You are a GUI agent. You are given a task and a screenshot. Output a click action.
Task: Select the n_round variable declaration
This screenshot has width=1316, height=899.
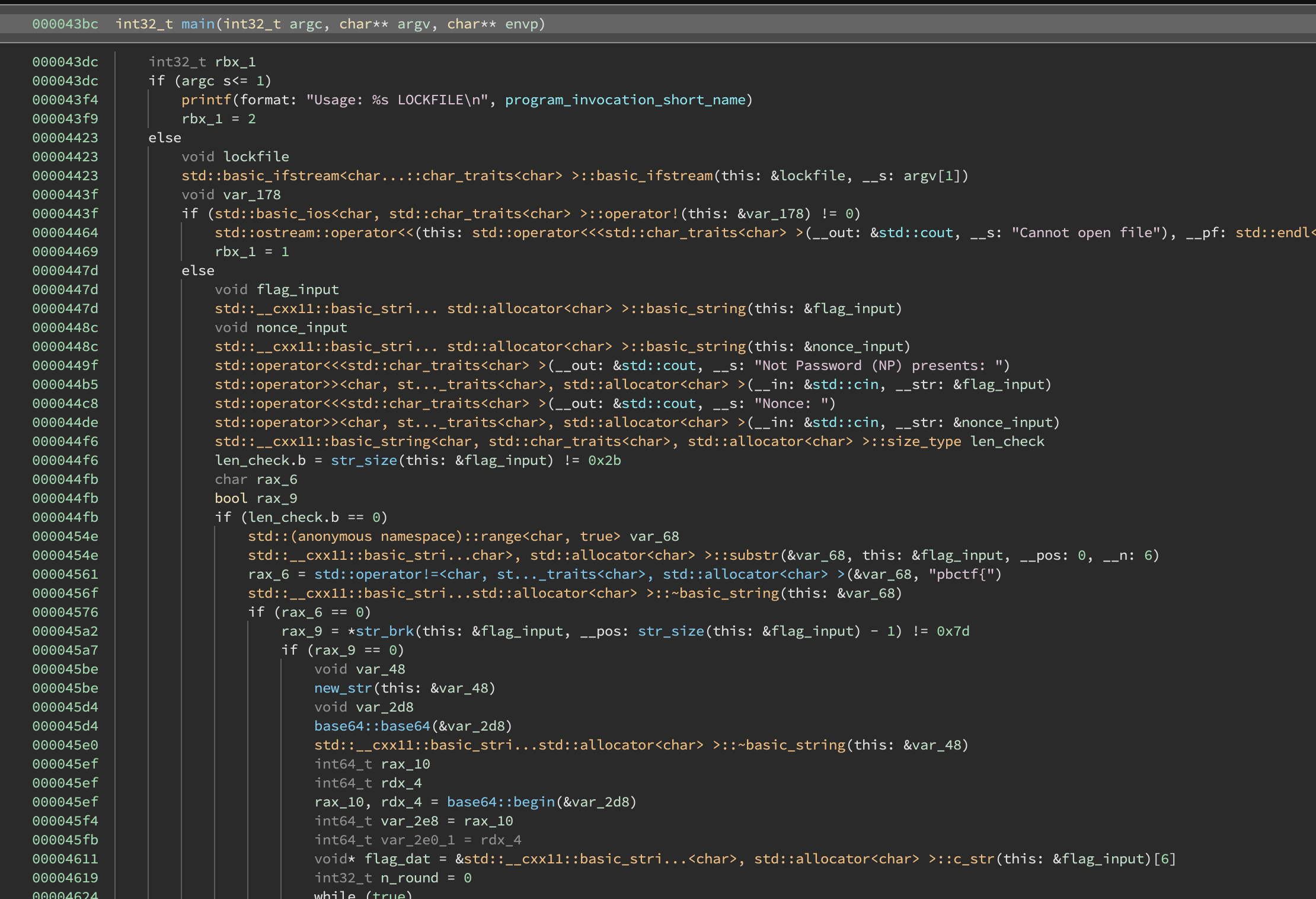(x=409, y=878)
